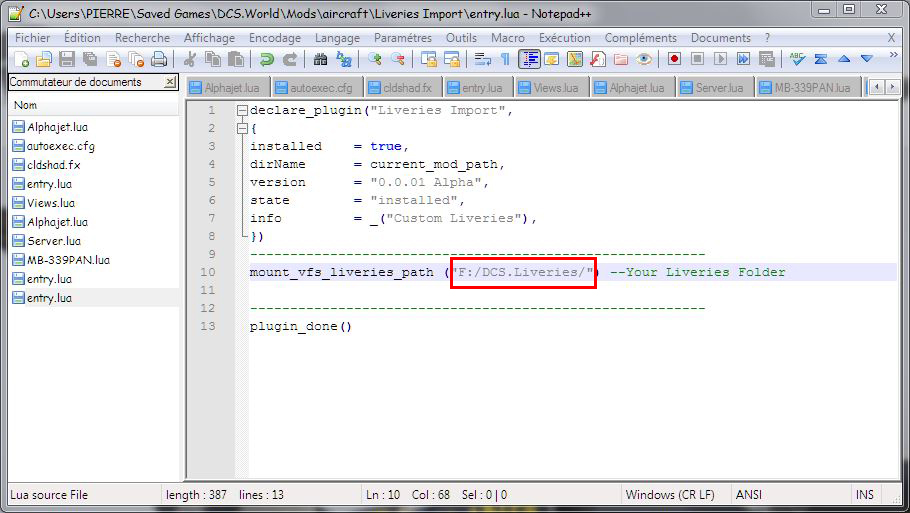Open the Paramètres menu
910x513 pixels.
pyautogui.click(x=403, y=38)
